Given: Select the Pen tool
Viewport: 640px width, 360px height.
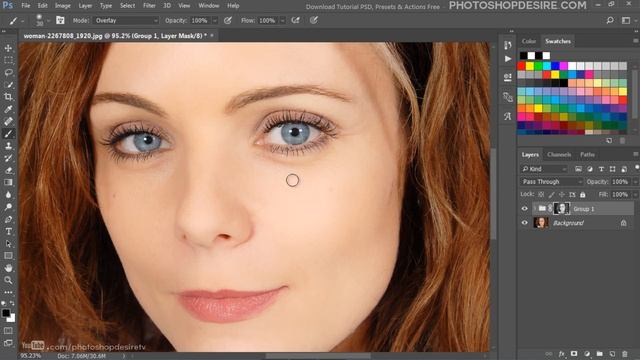Looking at the screenshot, I should tap(8, 219).
